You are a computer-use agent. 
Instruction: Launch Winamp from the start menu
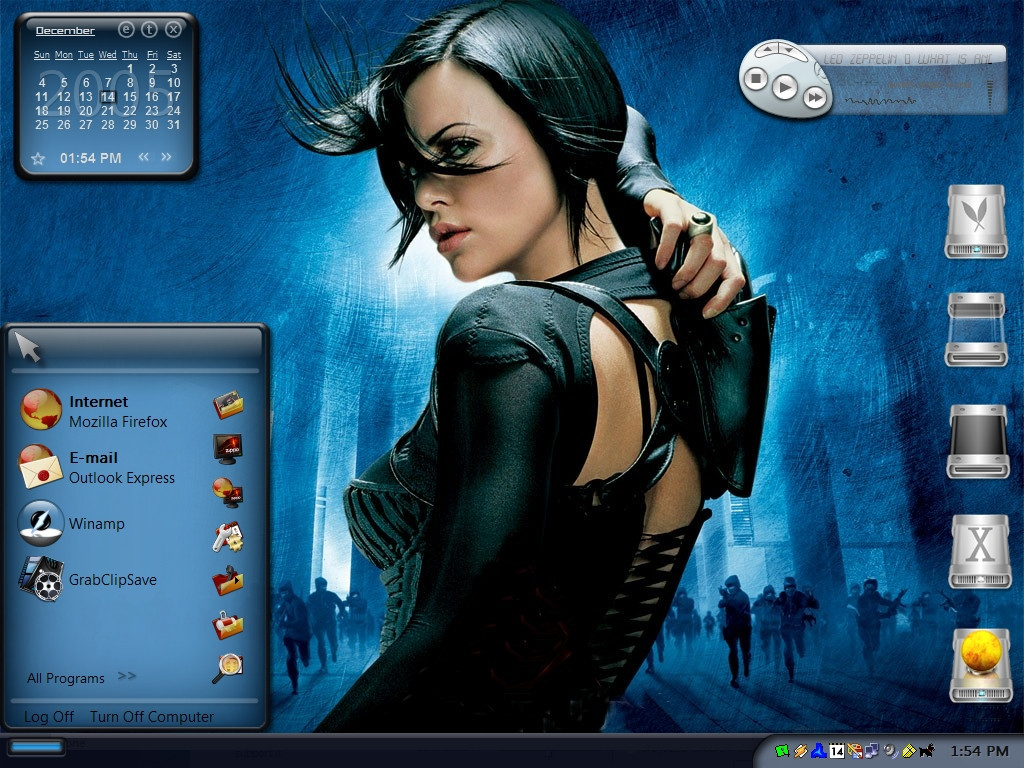[x=97, y=524]
